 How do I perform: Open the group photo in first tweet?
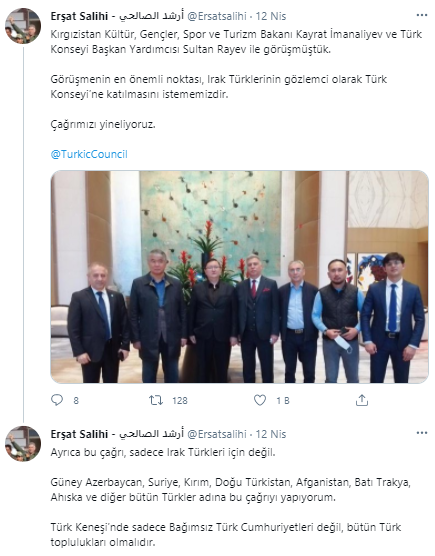(240, 277)
